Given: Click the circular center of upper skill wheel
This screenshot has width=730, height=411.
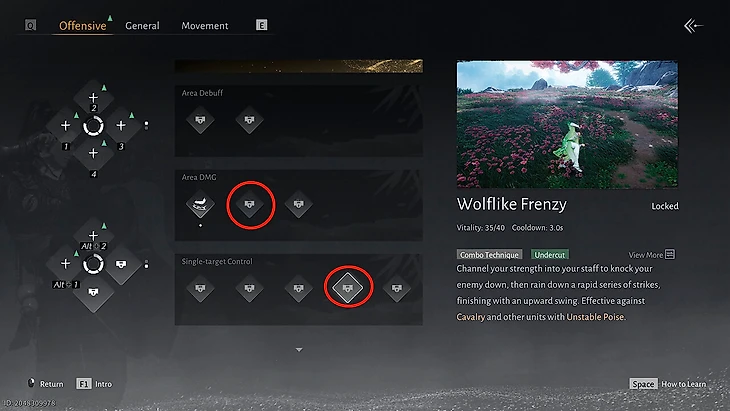Looking at the screenshot, I should tap(93, 126).
